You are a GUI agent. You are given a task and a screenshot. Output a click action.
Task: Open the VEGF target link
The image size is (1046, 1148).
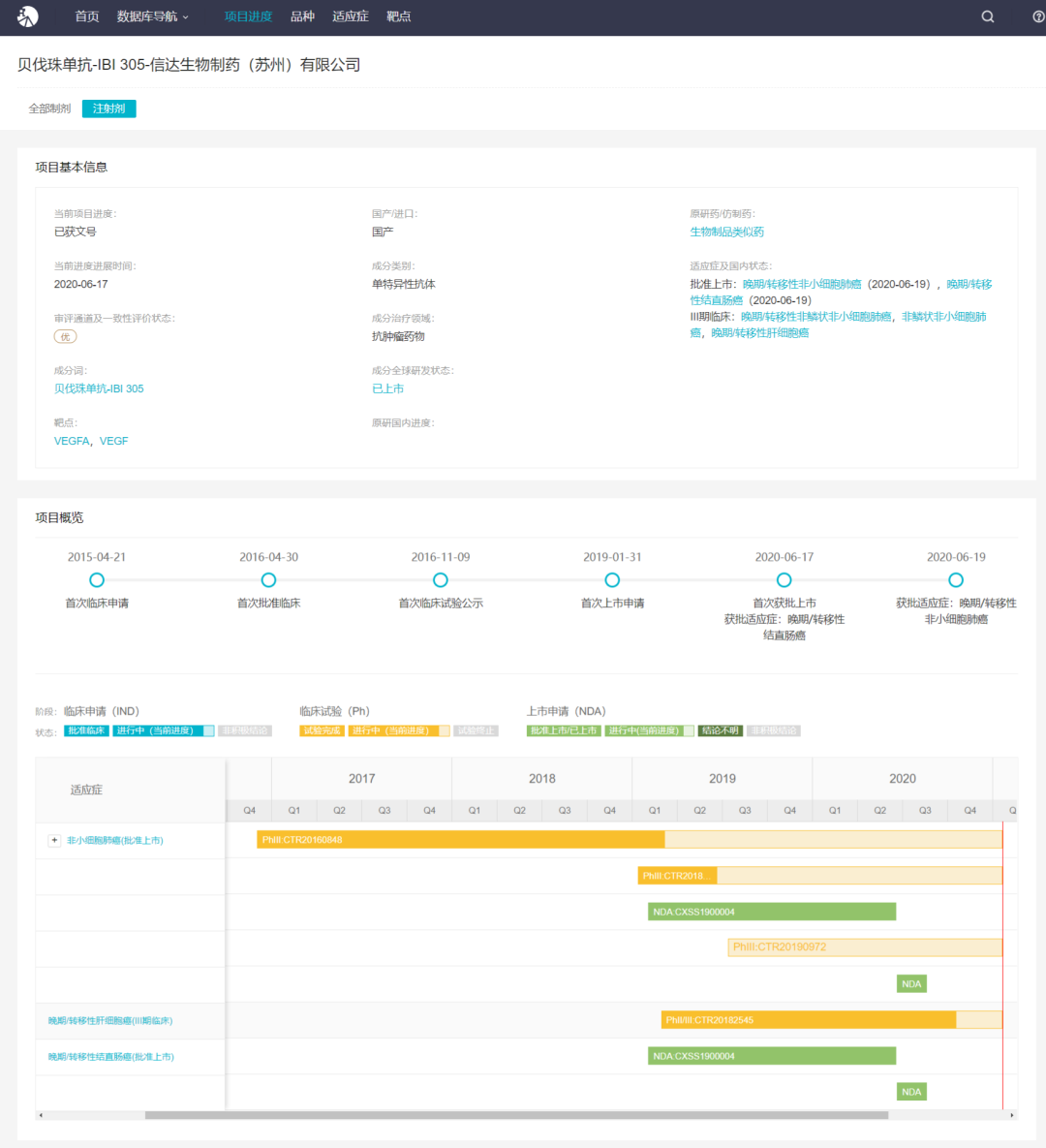(x=113, y=441)
